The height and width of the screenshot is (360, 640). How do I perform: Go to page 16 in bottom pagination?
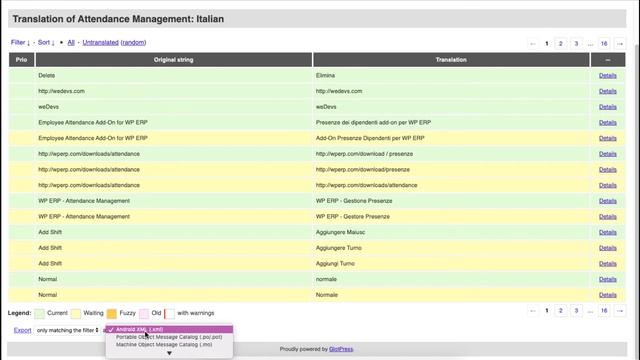click(604, 311)
